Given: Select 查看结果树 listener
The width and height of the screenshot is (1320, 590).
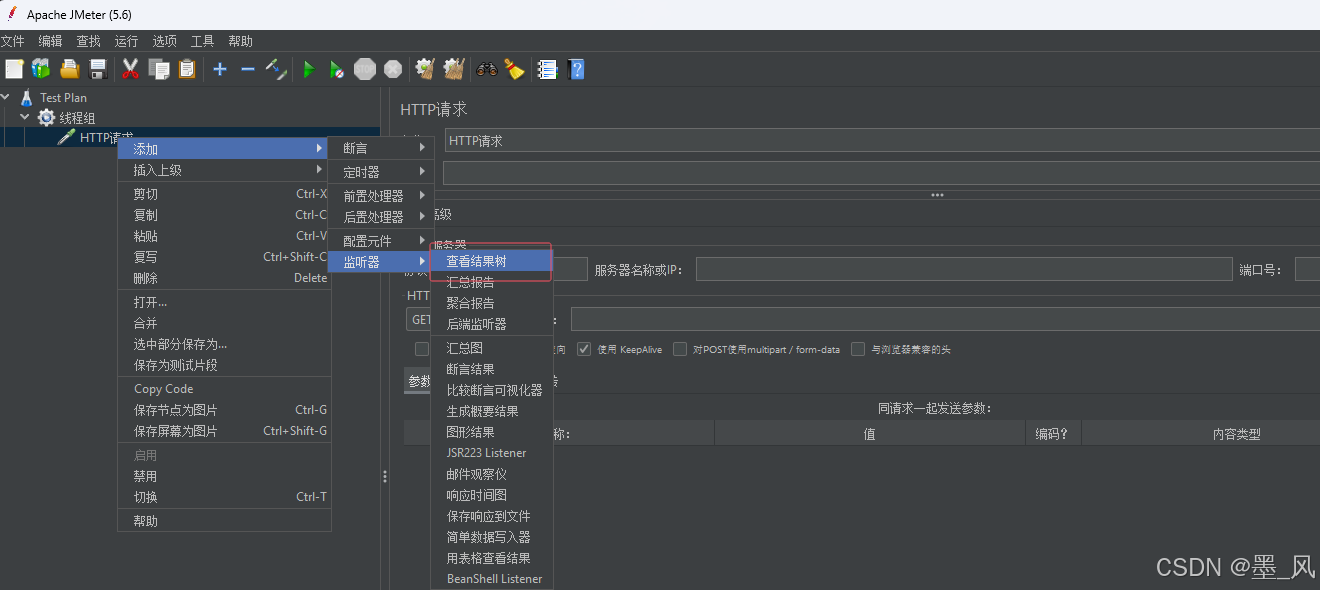Looking at the screenshot, I should pos(491,261).
